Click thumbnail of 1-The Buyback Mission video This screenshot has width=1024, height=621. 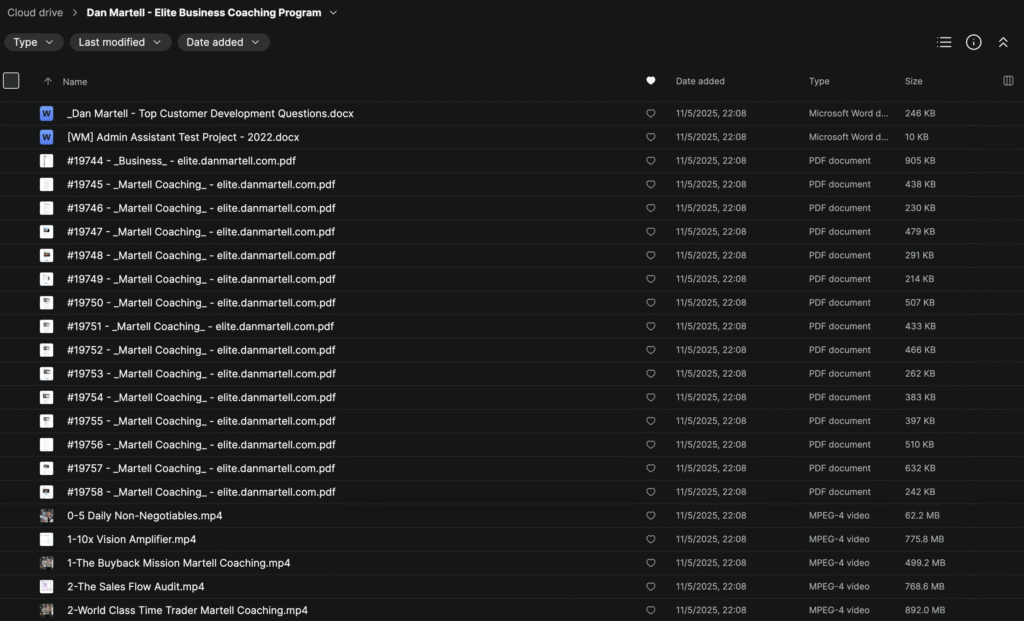click(x=46, y=563)
